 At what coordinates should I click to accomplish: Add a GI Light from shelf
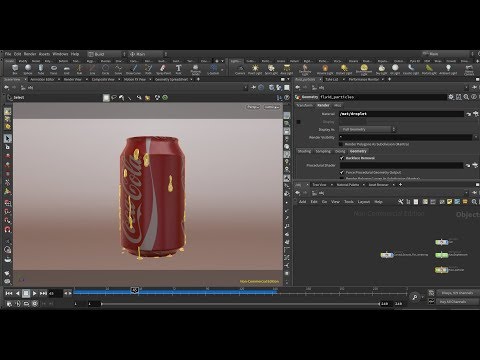(395, 69)
